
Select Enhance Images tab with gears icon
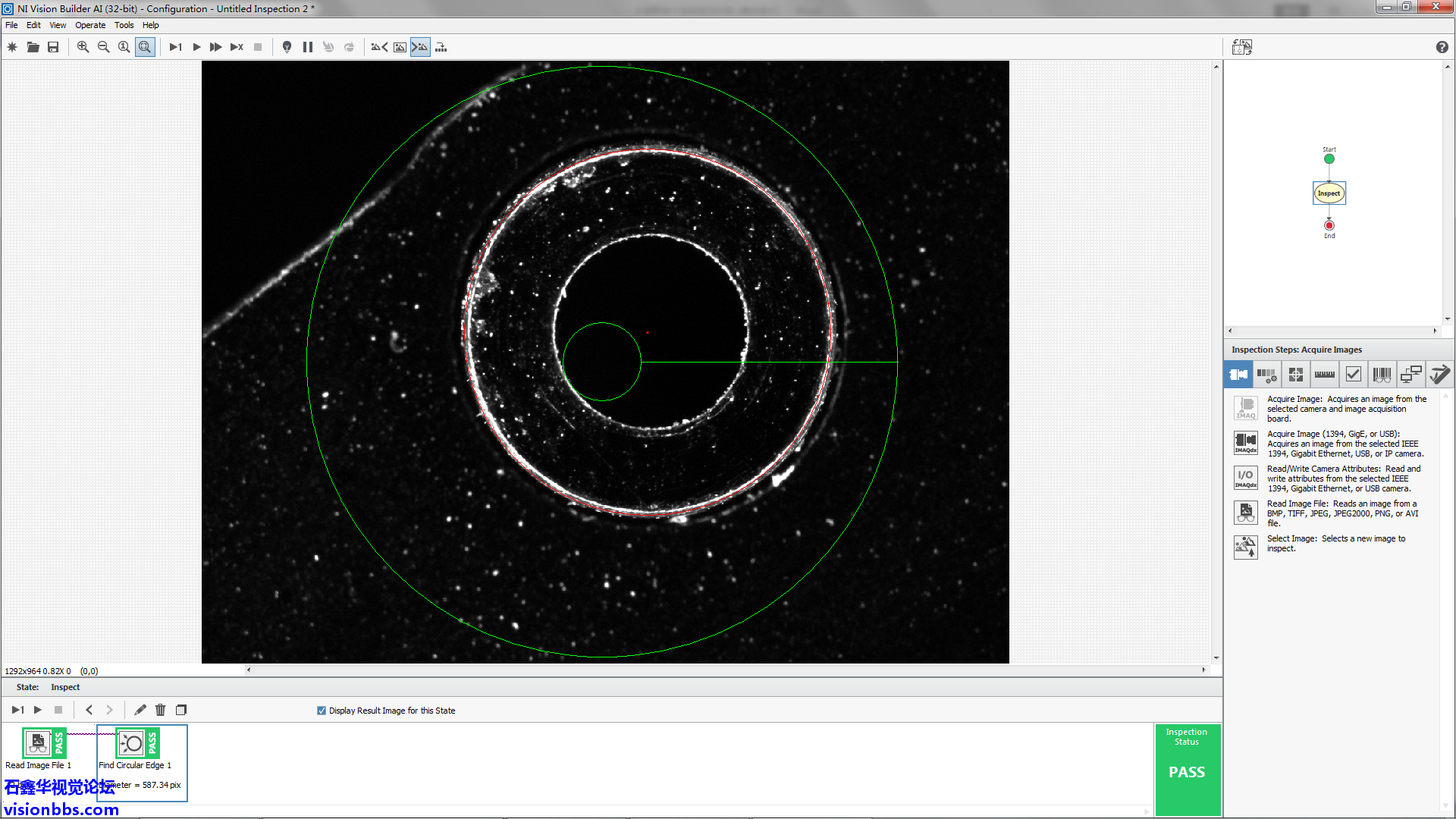point(1266,374)
